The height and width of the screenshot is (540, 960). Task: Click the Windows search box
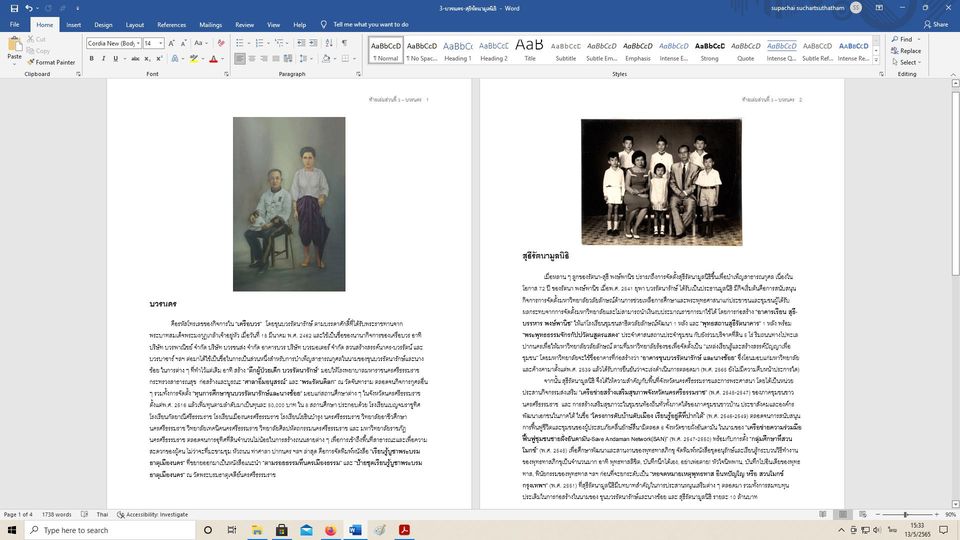[x=110, y=530]
